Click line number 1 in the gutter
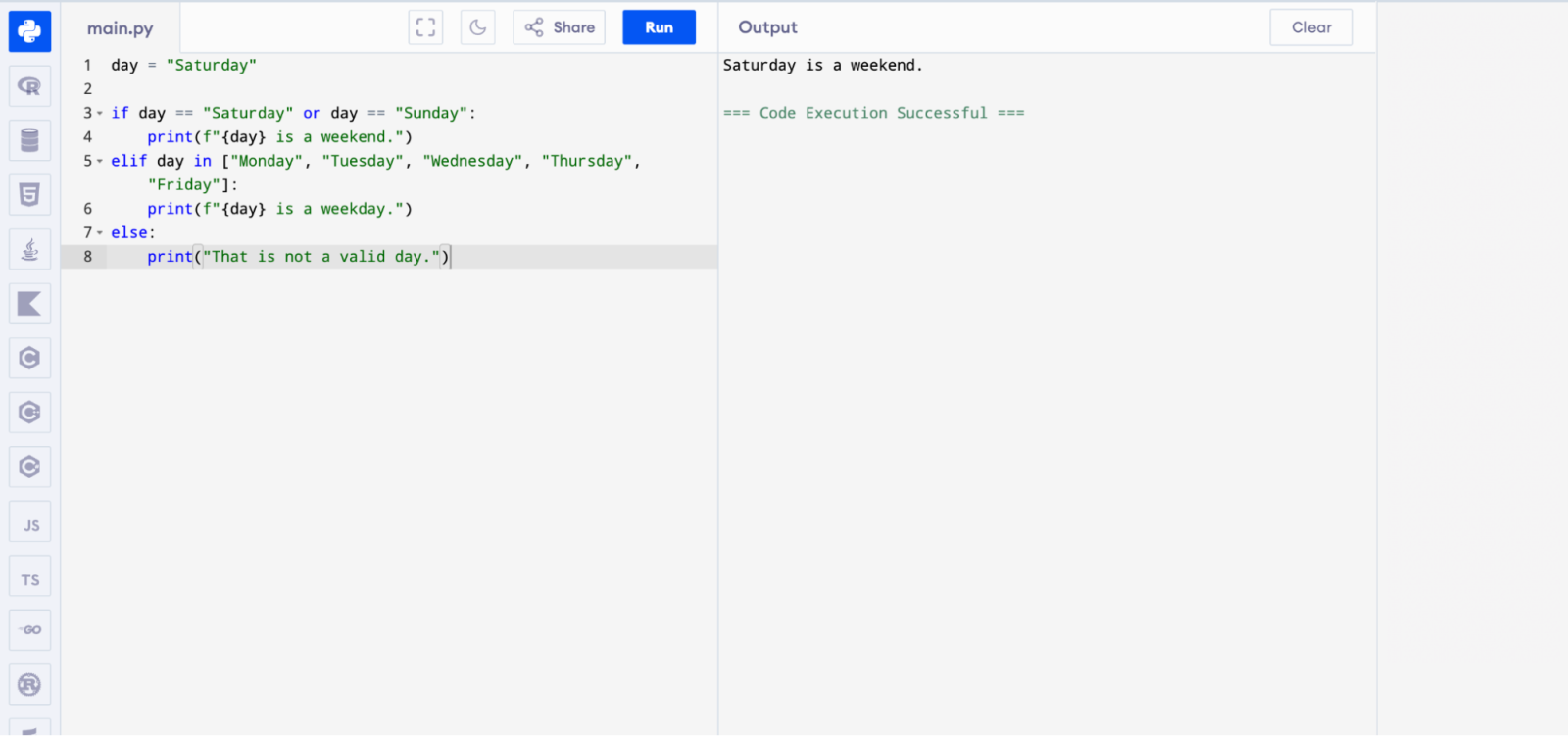The image size is (1568, 736). pos(87,65)
